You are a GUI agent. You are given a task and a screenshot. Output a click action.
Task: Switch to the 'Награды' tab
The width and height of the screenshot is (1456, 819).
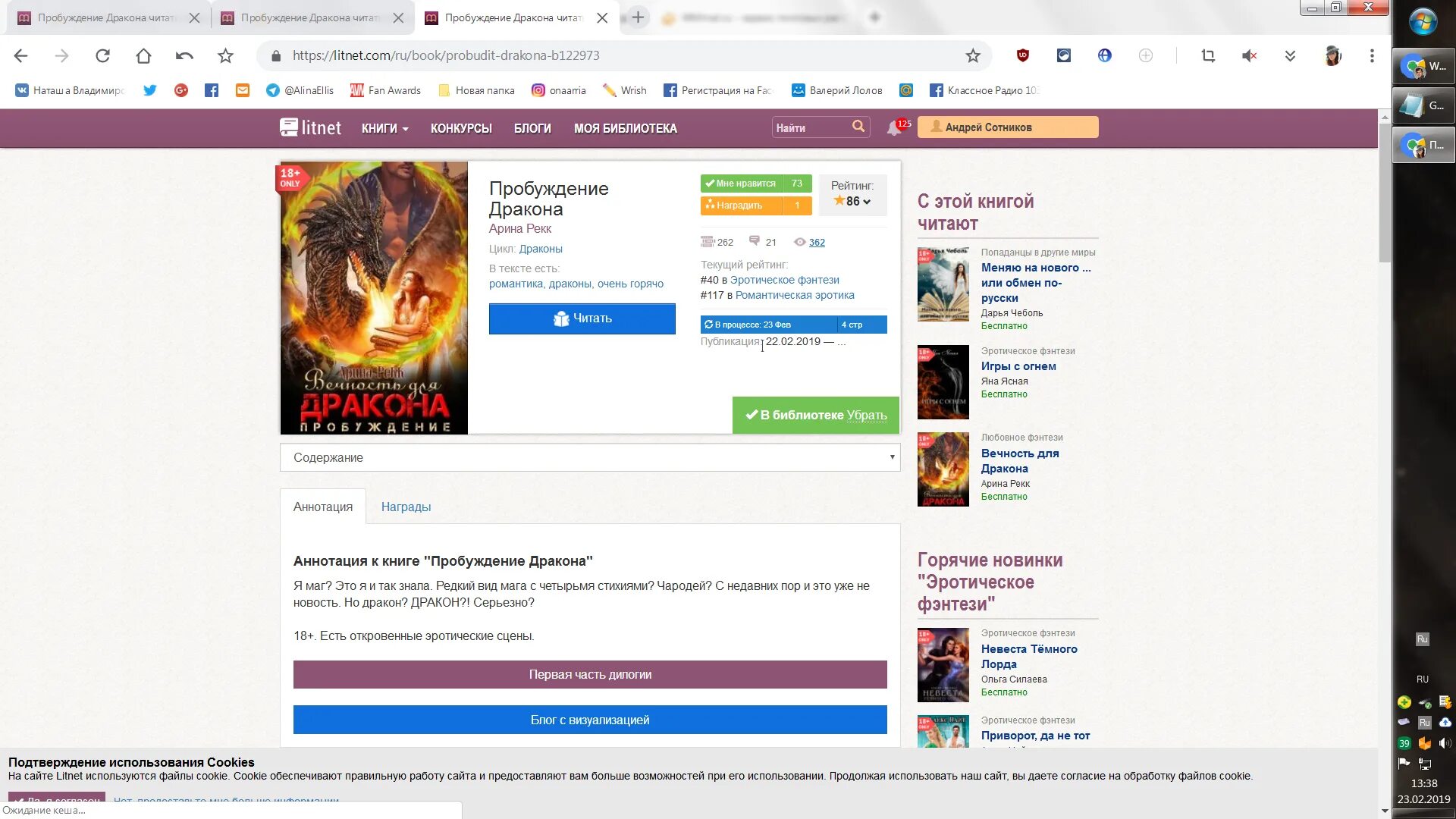pyautogui.click(x=406, y=507)
